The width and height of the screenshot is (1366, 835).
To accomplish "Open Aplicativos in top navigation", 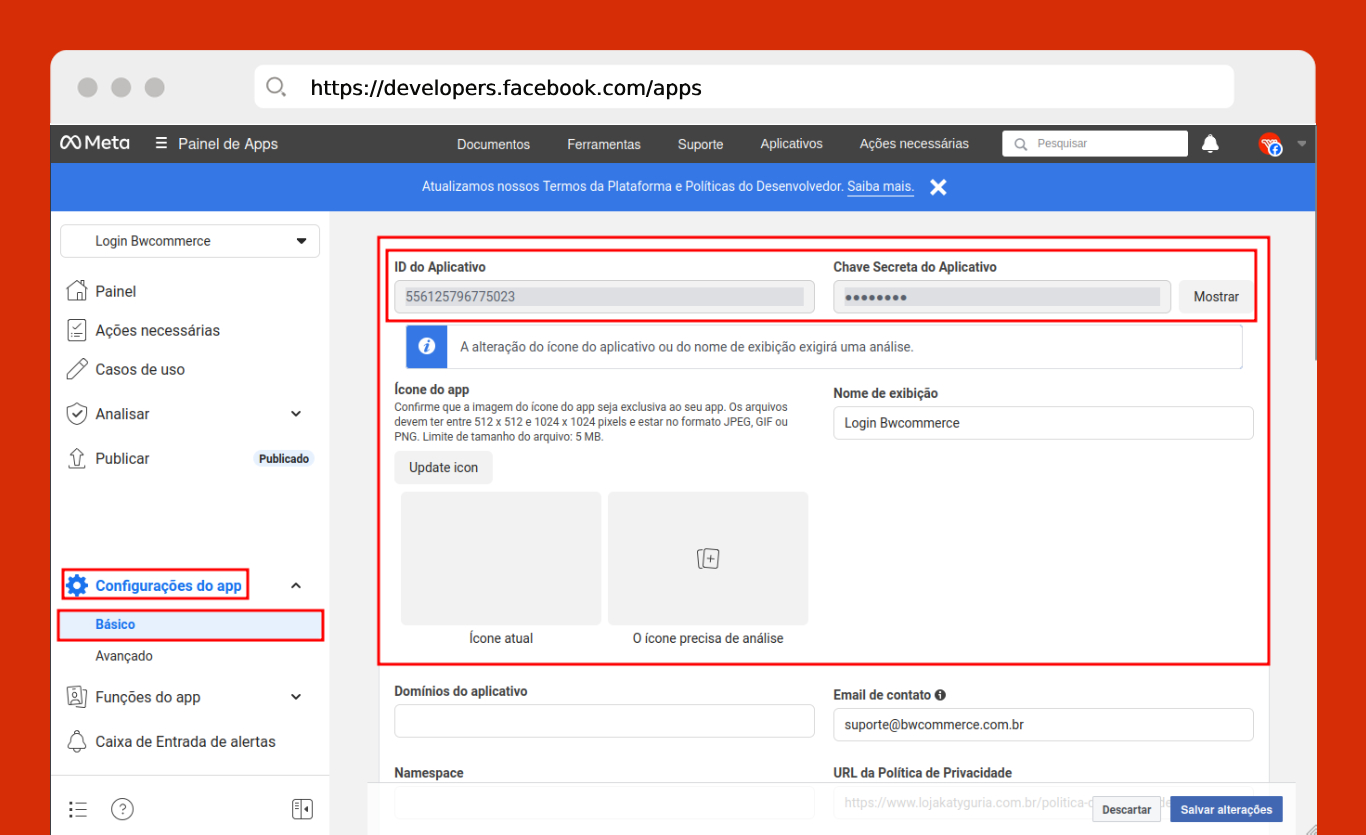I will point(791,144).
